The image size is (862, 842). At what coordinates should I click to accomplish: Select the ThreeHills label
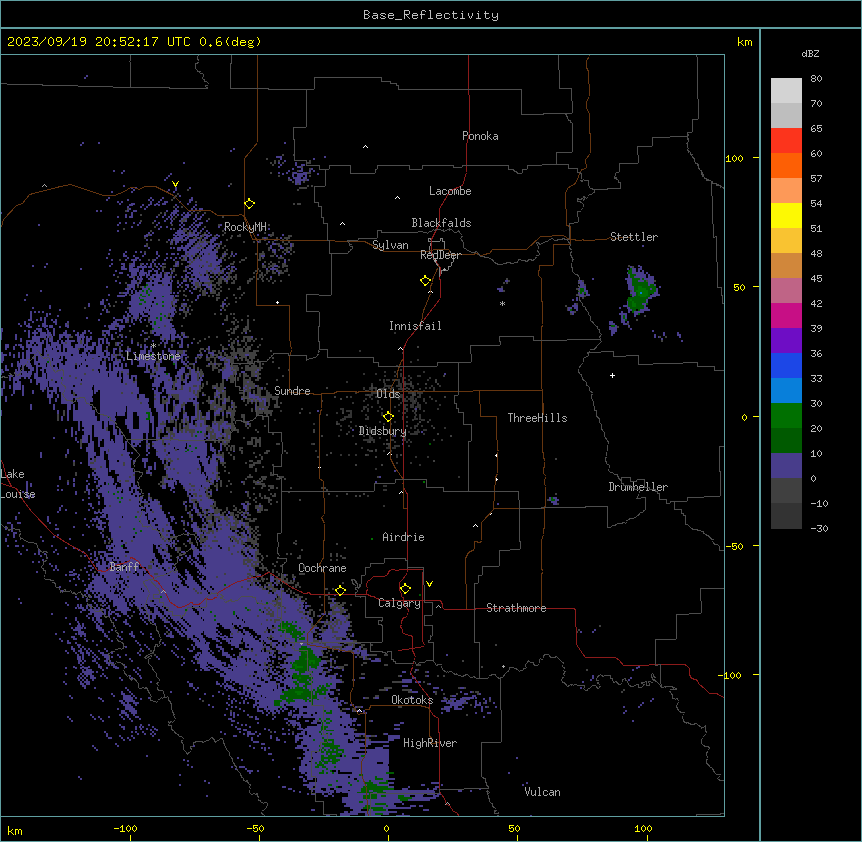537,418
